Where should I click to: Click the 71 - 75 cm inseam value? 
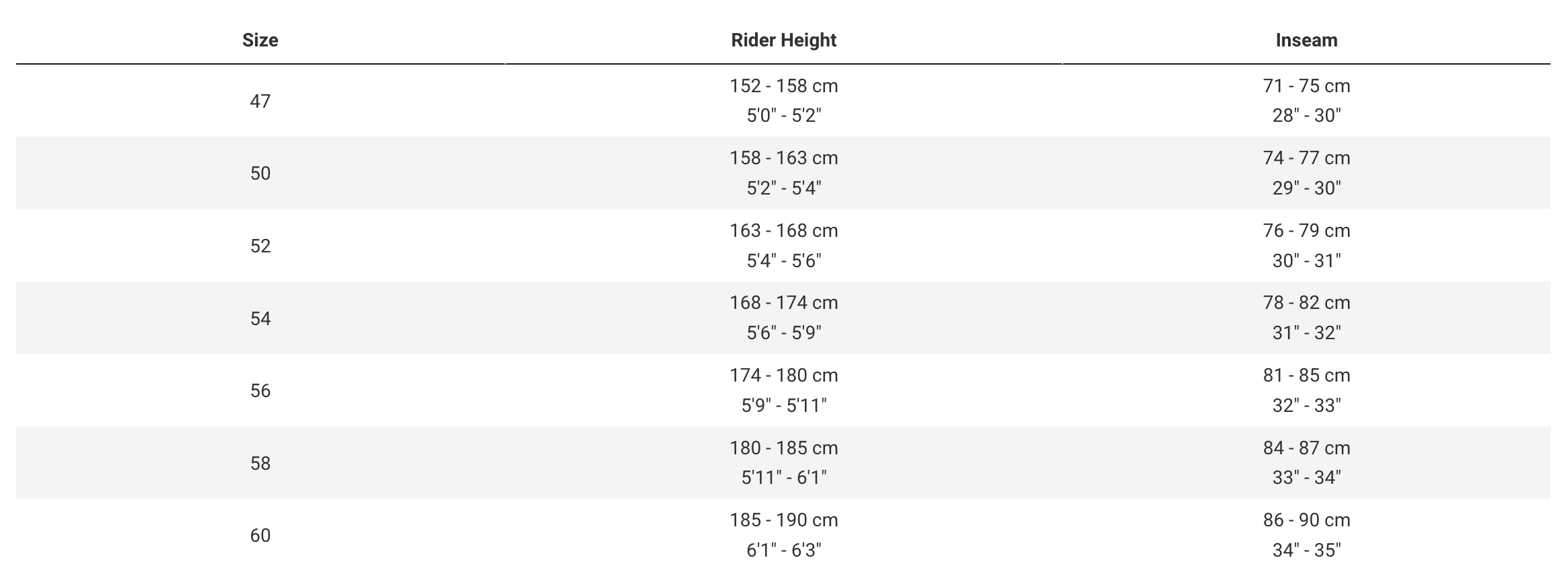click(x=1306, y=86)
